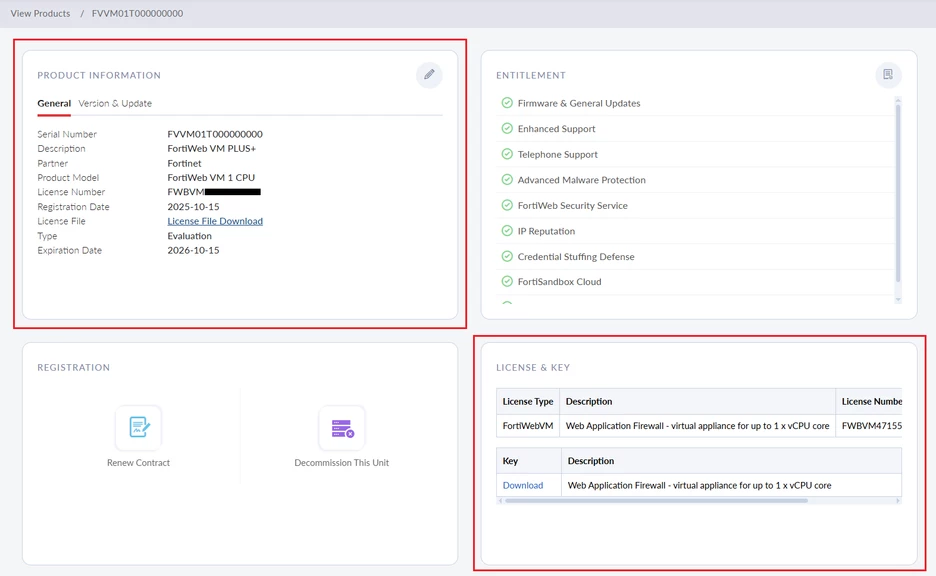The height and width of the screenshot is (576, 936).
Task: Click the IP Reputation check icon
Action: point(507,230)
